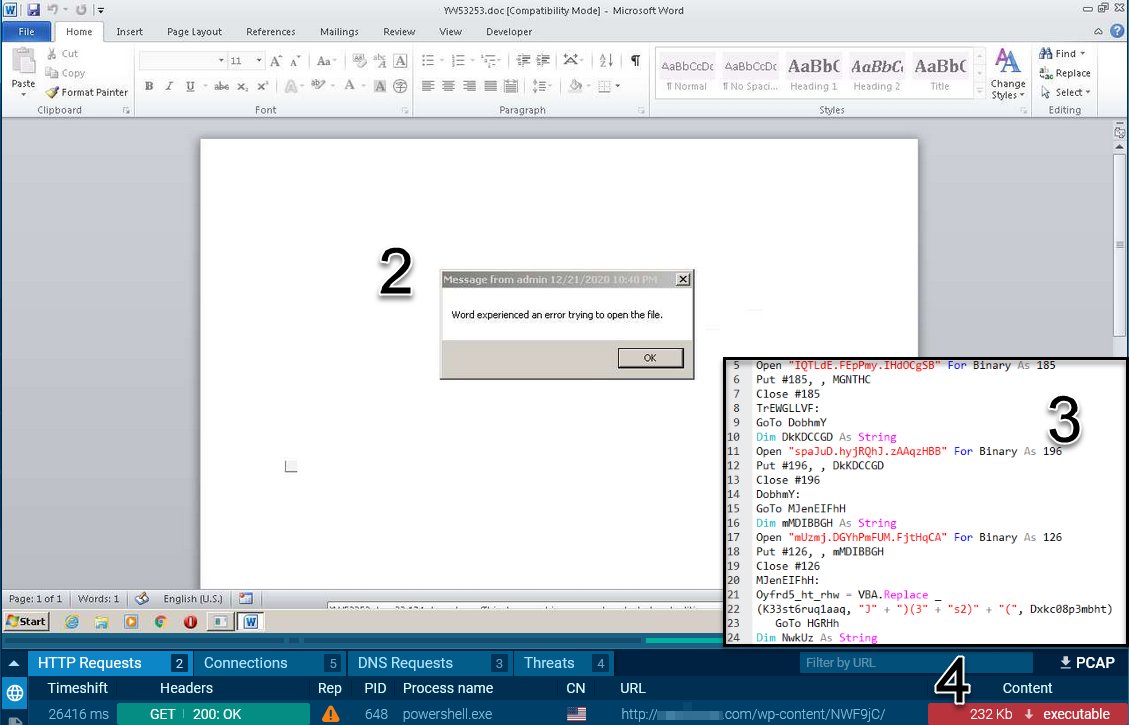1129x725 pixels.
Task: Open the font name dropdown
Action: click(x=221, y=61)
